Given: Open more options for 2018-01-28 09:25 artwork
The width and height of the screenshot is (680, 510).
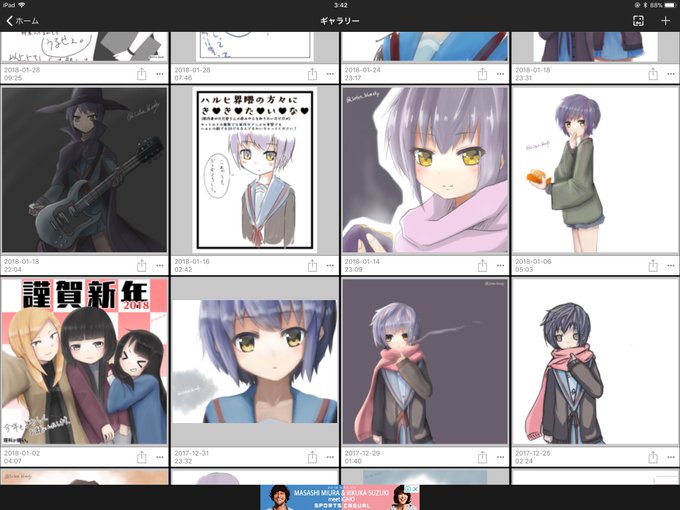Looking at the screenshot, I should pos(160,74).
